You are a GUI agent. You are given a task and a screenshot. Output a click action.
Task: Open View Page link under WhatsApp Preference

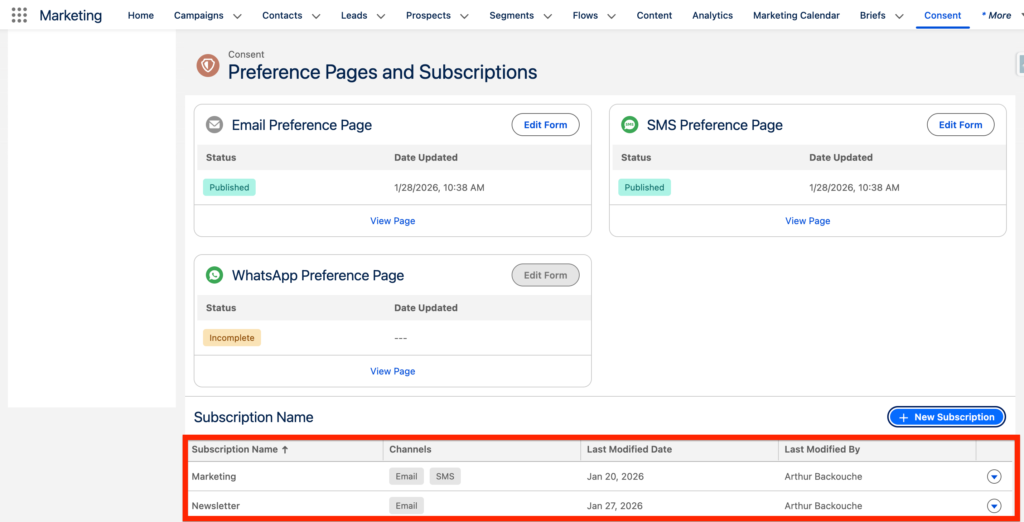pos(392,371)
